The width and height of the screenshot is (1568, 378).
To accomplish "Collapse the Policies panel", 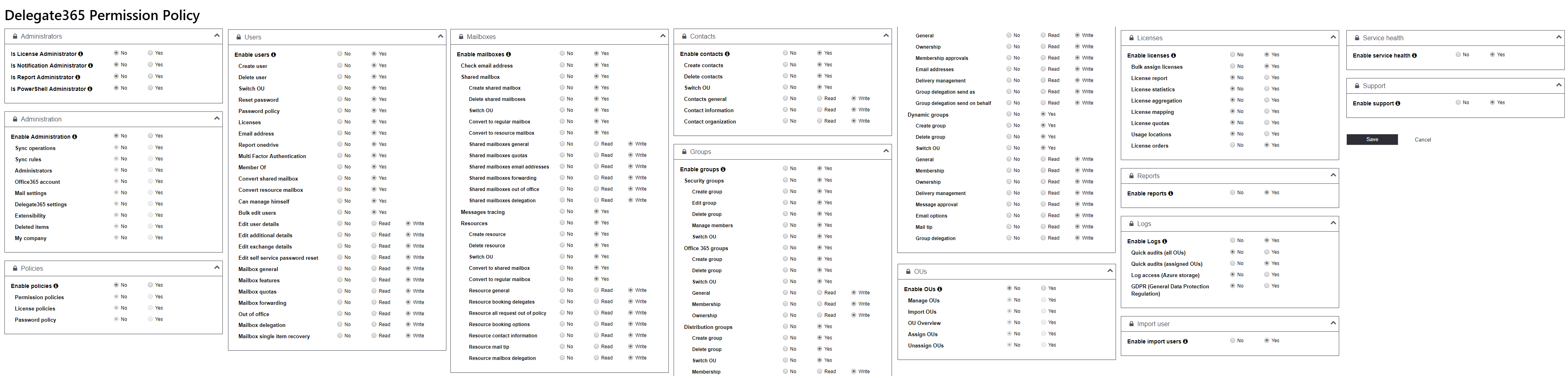I will pyautogui.click(x=217, y=267).
